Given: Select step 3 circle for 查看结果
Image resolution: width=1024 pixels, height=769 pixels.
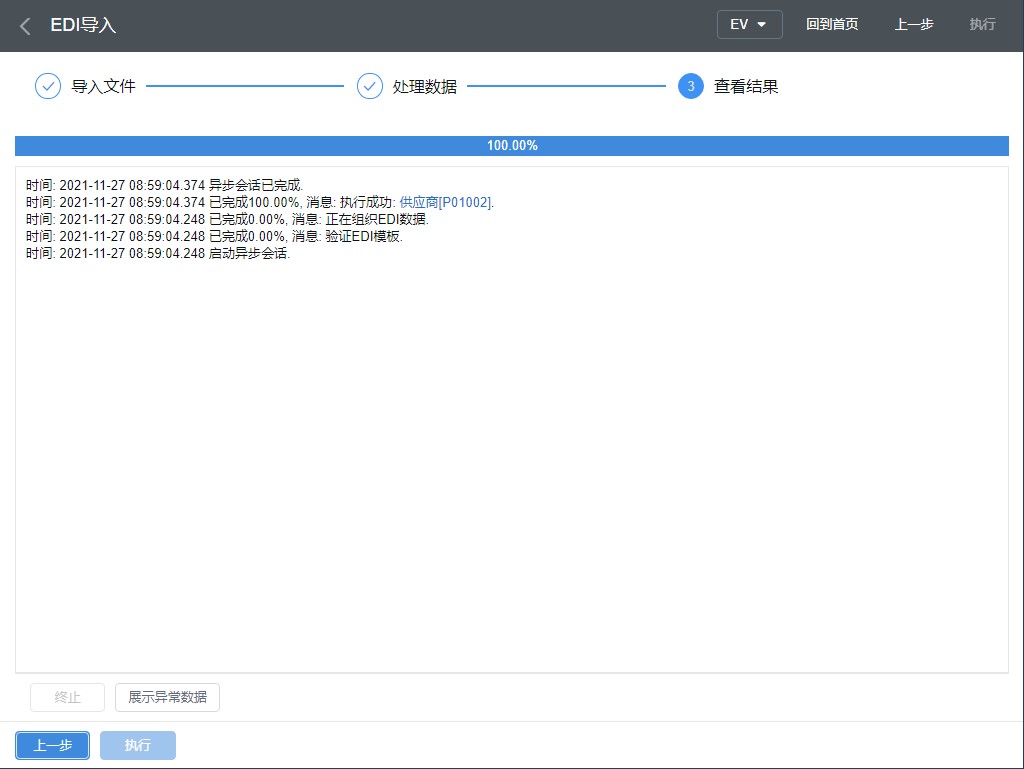Looking at the screenshot, I should 691,86.
